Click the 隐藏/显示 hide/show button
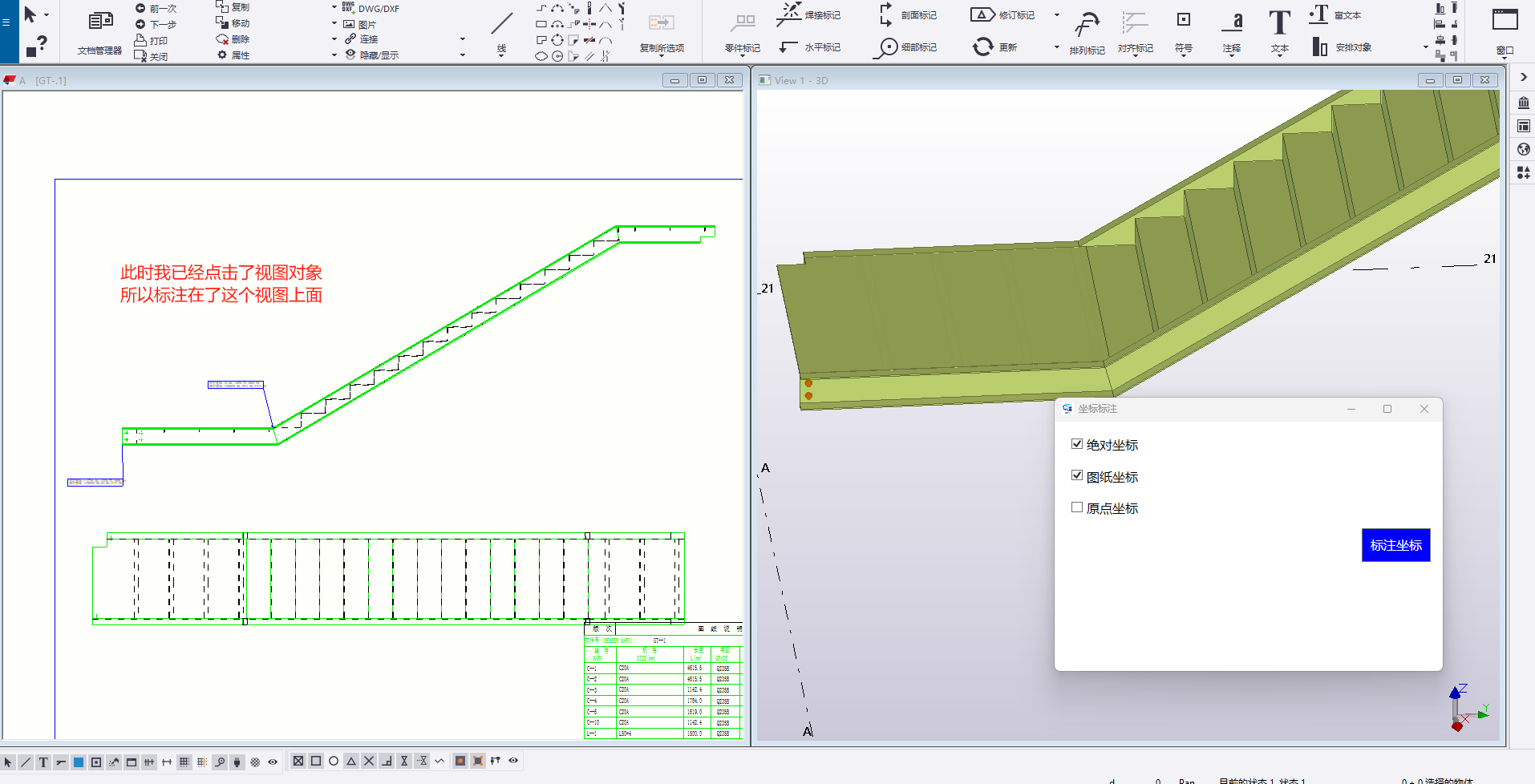Viewport: 1535px width, 784px height. pos(372,55)
